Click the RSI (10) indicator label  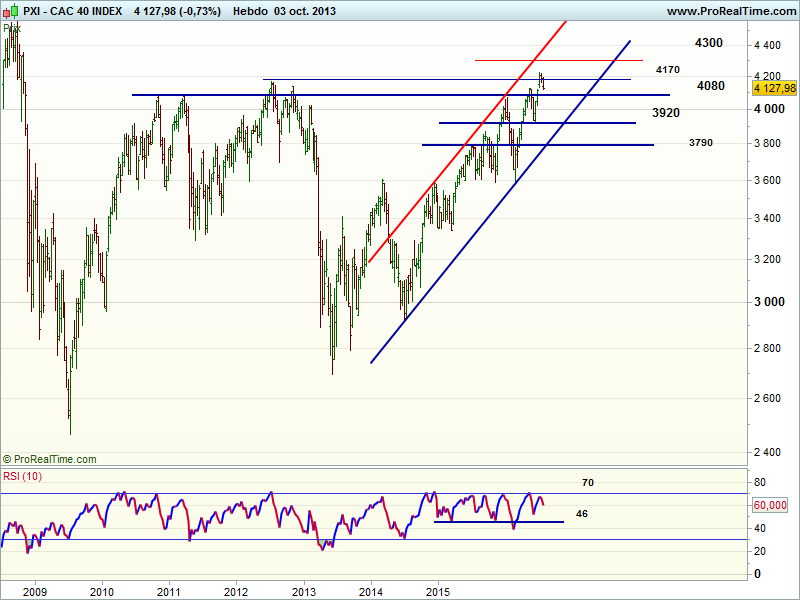(22, 475)
